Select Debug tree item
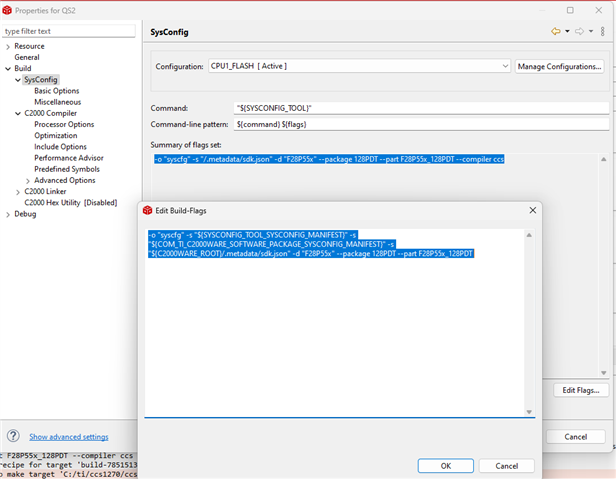This screenshot has height=479, width=616. pos(25,214)
